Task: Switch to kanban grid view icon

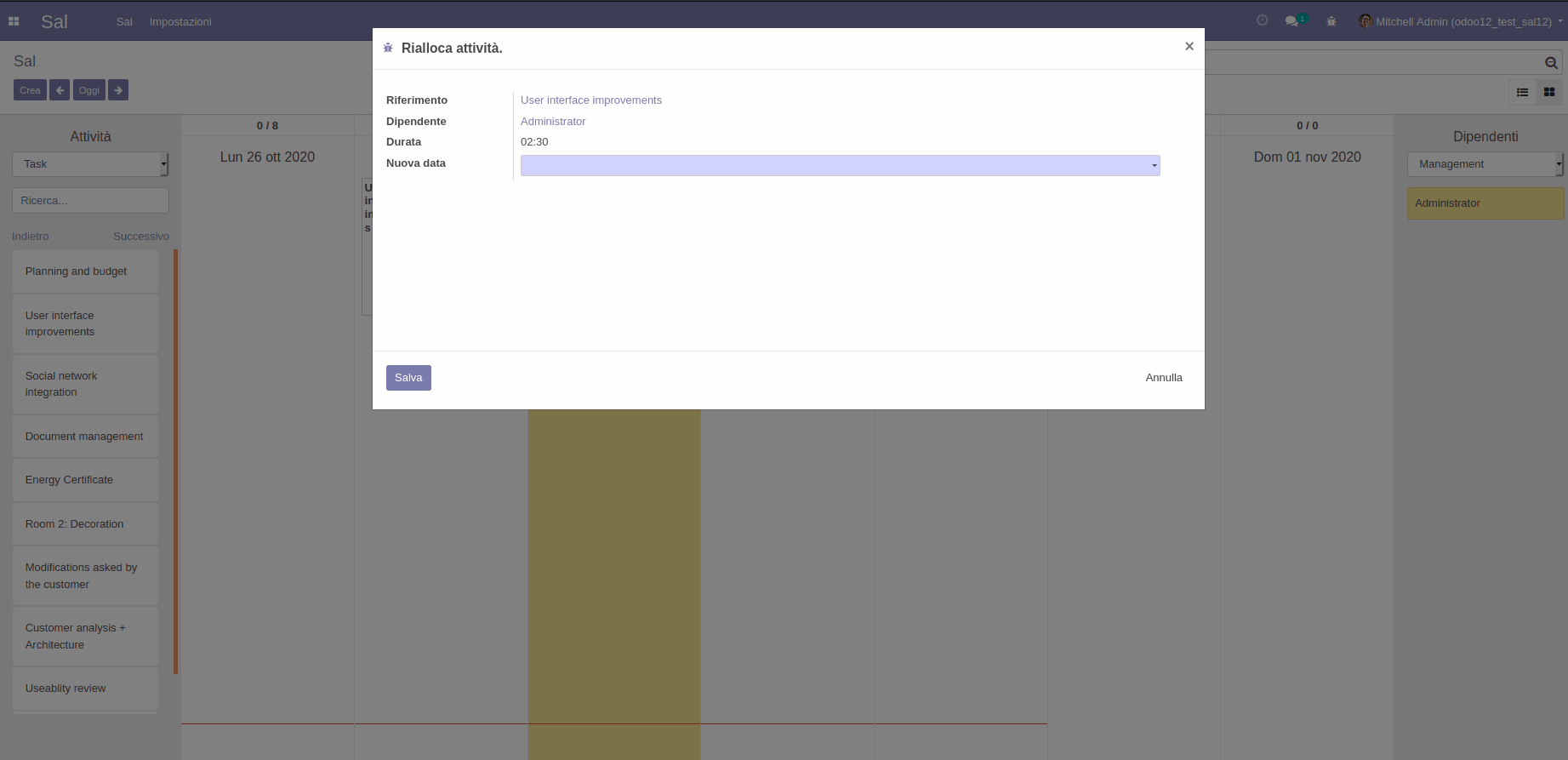Action: click(x=1549, y=92)
